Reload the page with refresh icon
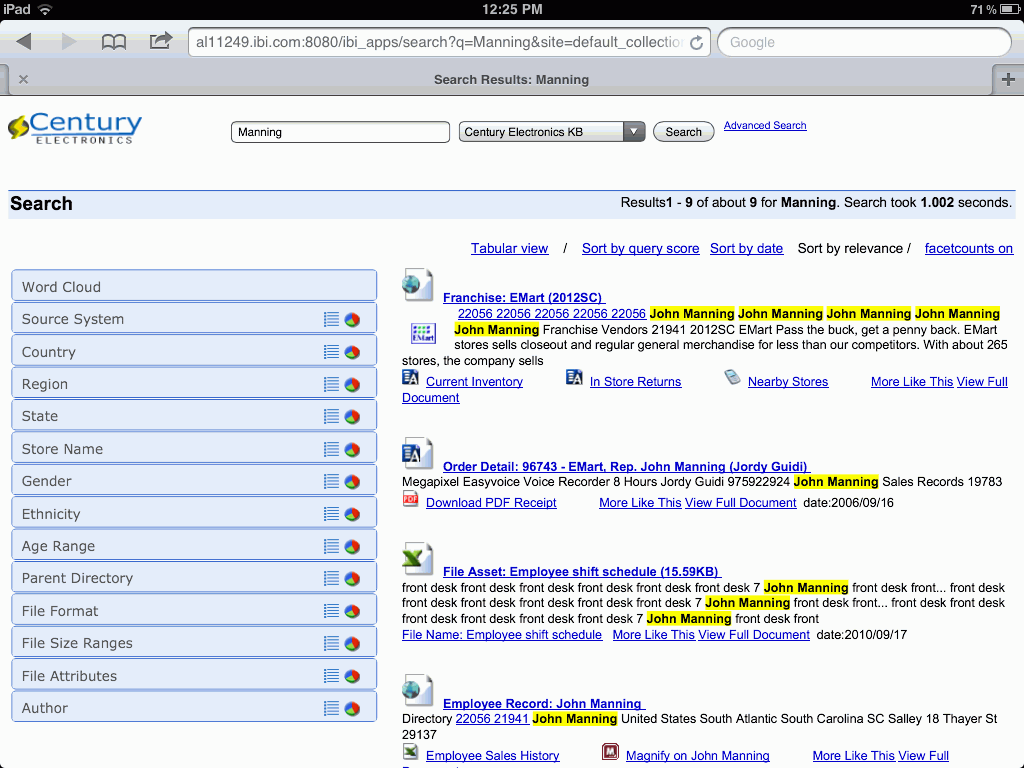 pyautogui.click(x=697, y=42)
